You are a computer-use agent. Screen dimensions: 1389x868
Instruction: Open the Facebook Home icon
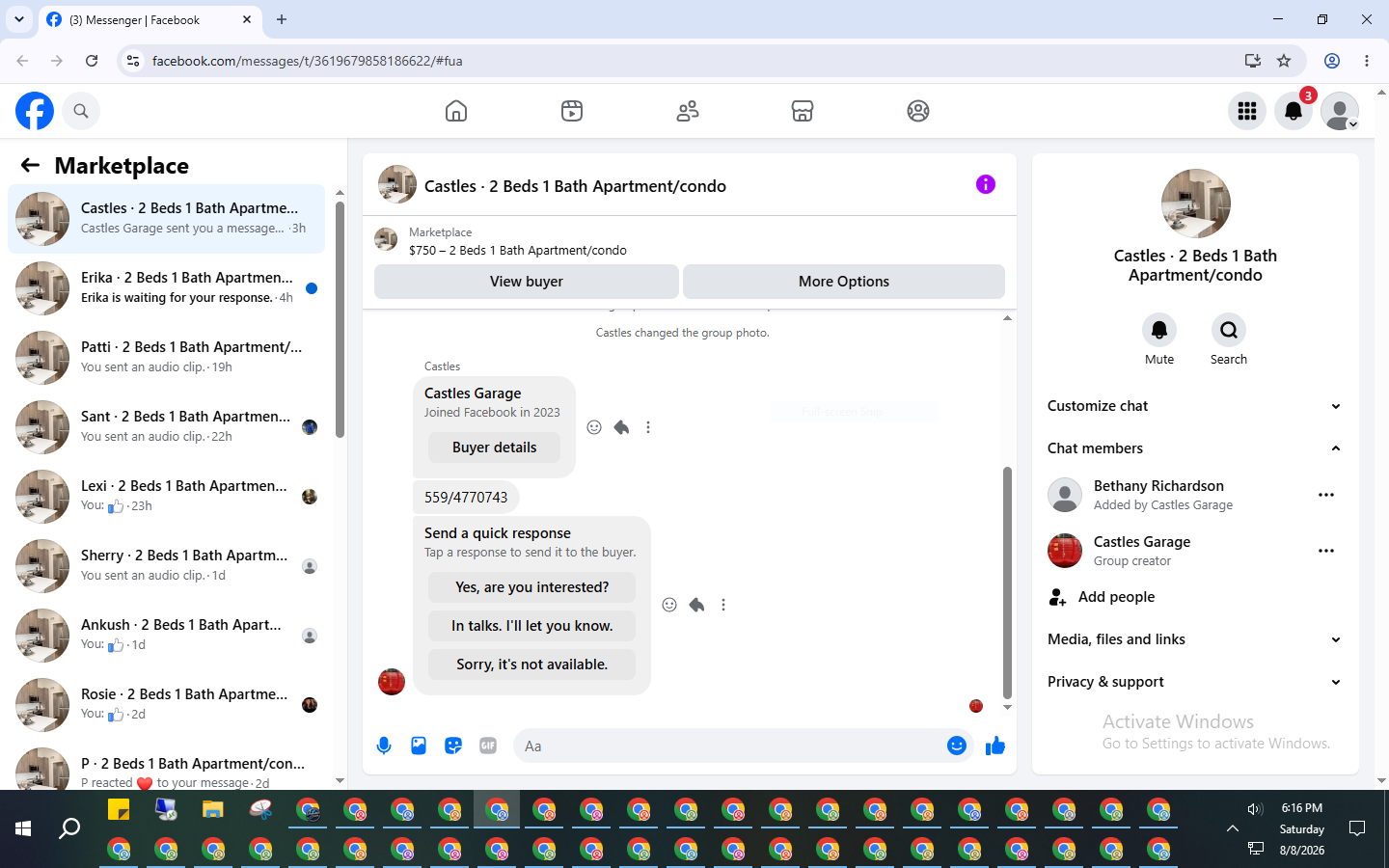click(456, 111)
